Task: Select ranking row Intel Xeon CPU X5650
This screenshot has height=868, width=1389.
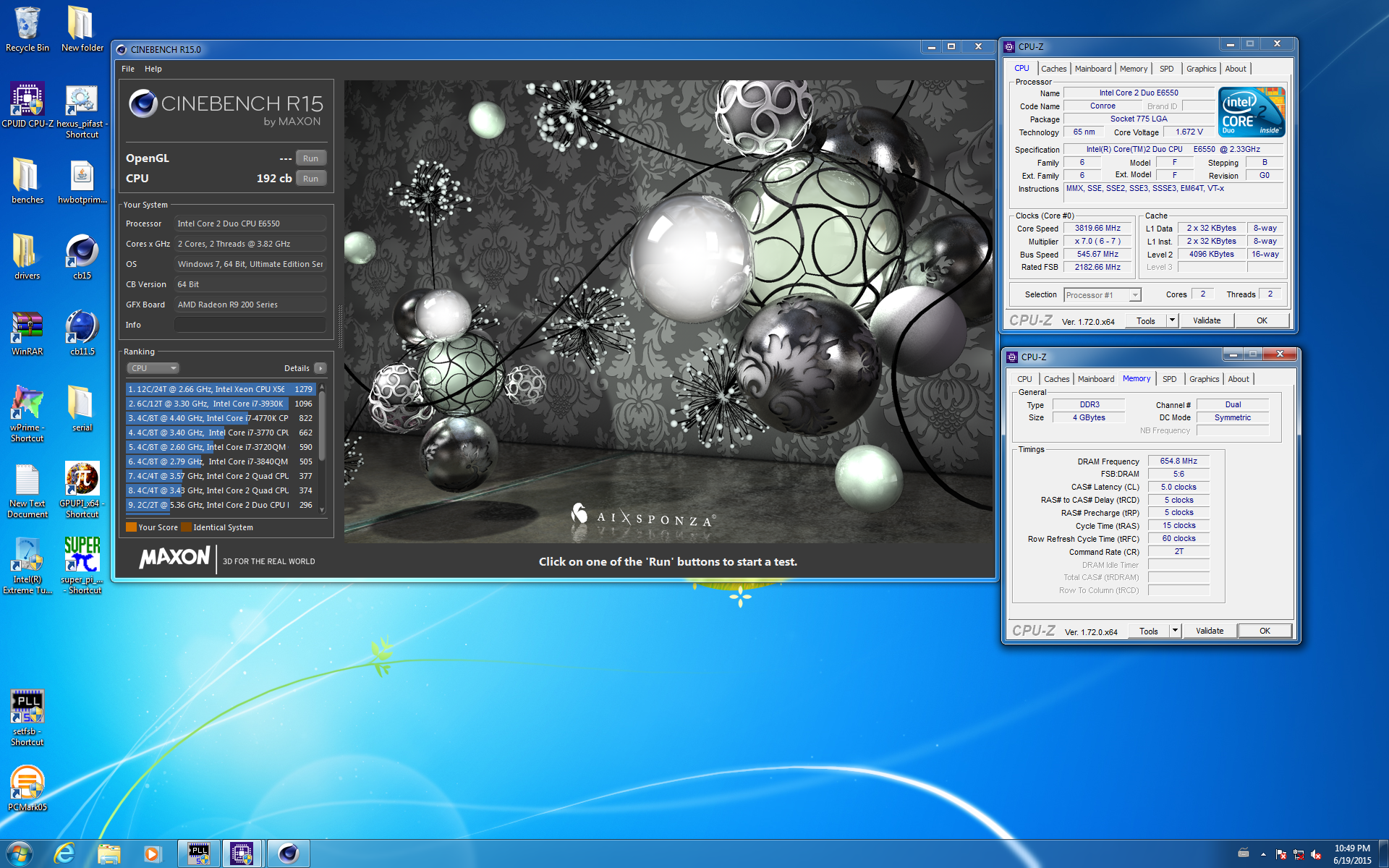Action: [x=221, y=389]
